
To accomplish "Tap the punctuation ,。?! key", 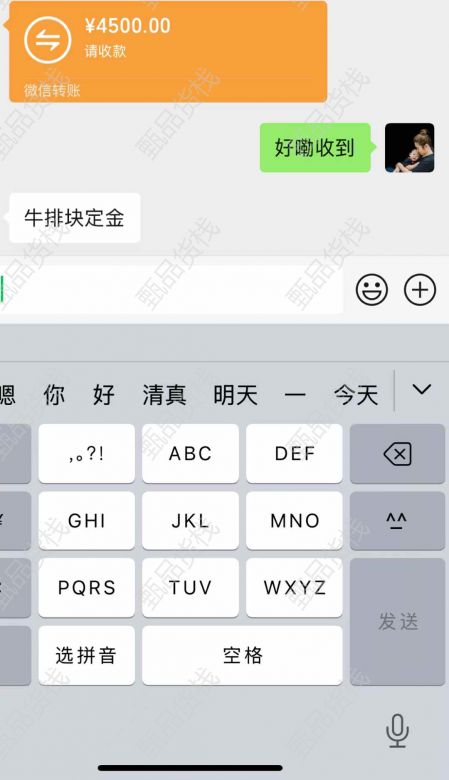I will point(87,454).
